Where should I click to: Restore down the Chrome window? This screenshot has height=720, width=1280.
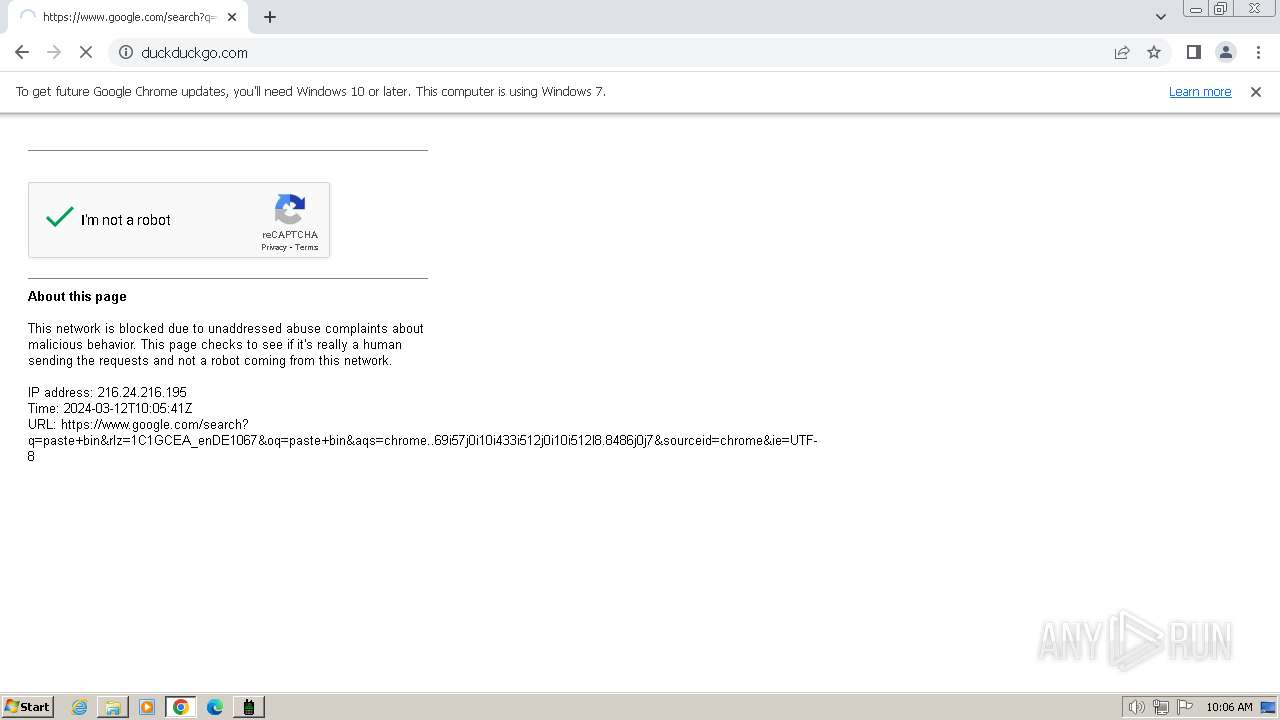coord(1221,9)
